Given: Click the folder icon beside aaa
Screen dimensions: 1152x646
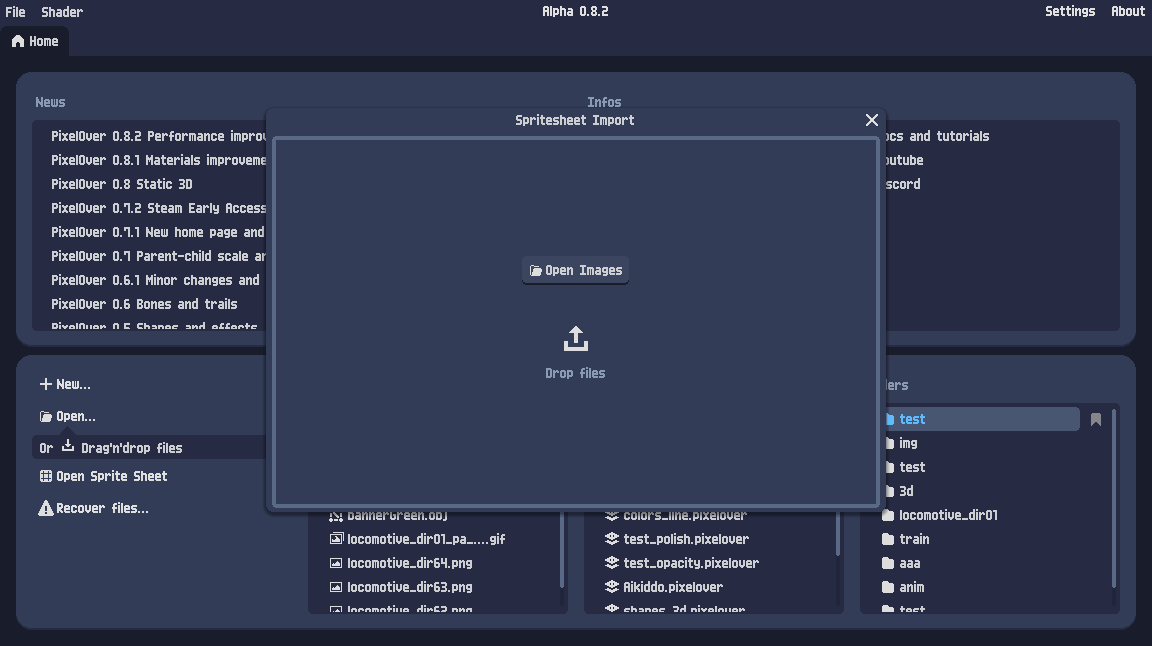Looking at the screenshot, I should click(888, 563).
